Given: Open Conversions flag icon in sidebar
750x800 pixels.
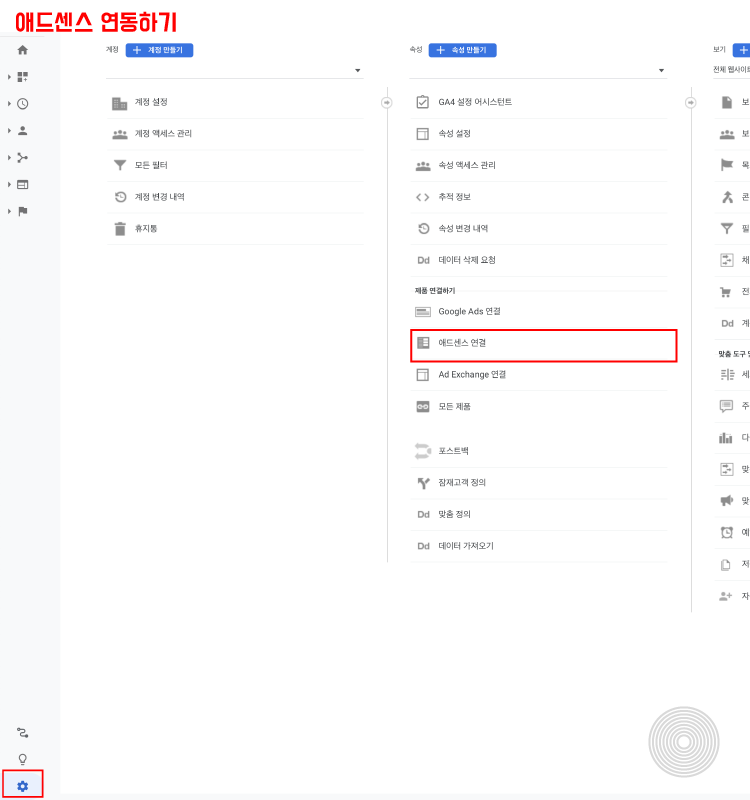Looking at the screenshot, I should coord(22,211).
